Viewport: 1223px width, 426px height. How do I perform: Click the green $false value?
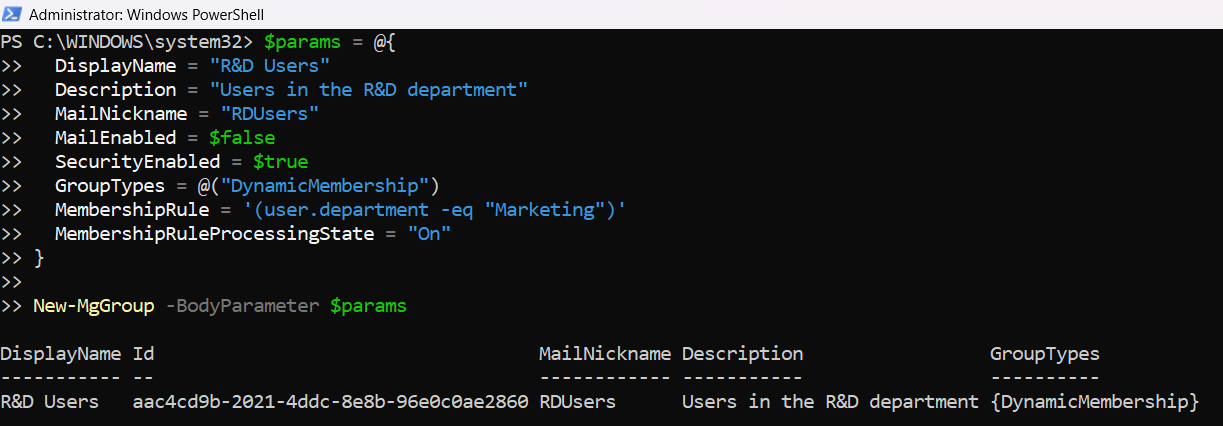point(242,137)
